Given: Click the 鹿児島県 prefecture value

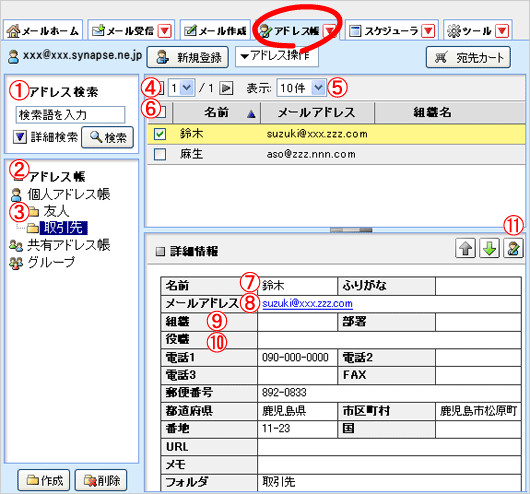Looking at the screenshot, I should [284, 410].
